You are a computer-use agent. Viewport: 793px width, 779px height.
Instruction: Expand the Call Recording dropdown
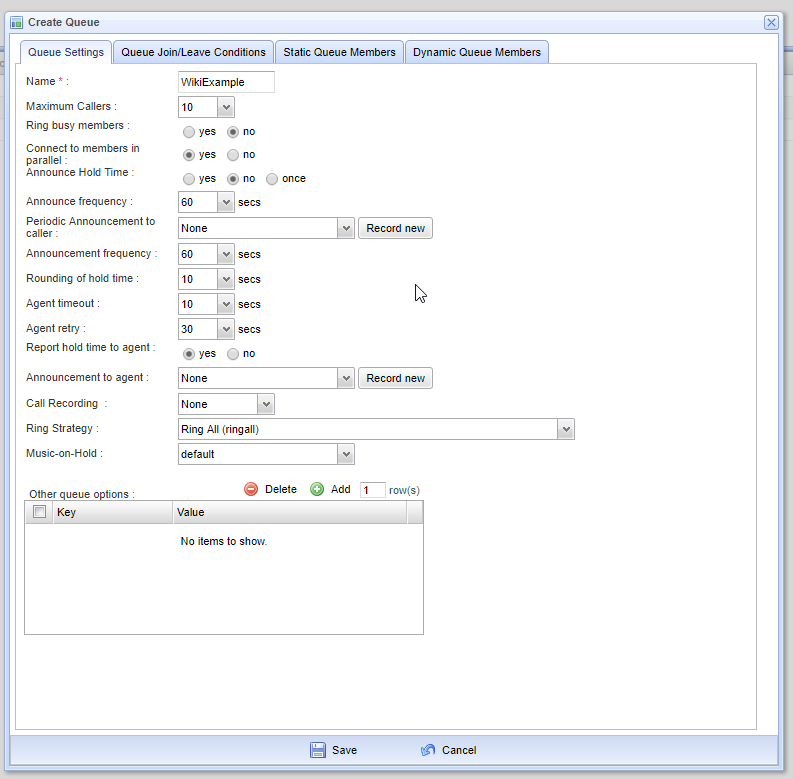point(266,404)
